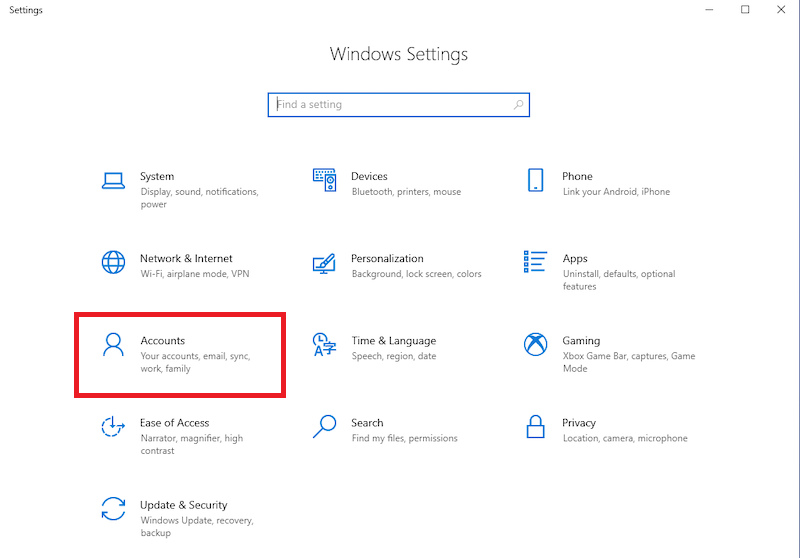Open the Privacy settings label
The height and width of the screenshot is (558, 800).
[x=579, y=423]
